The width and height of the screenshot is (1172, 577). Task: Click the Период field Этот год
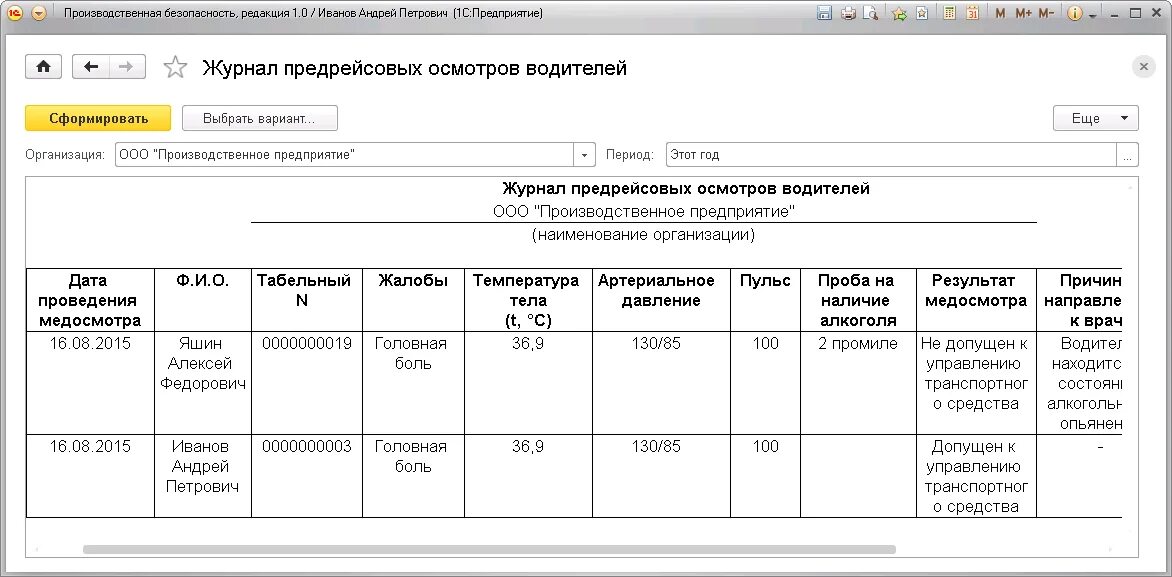[x=891, y=155]
